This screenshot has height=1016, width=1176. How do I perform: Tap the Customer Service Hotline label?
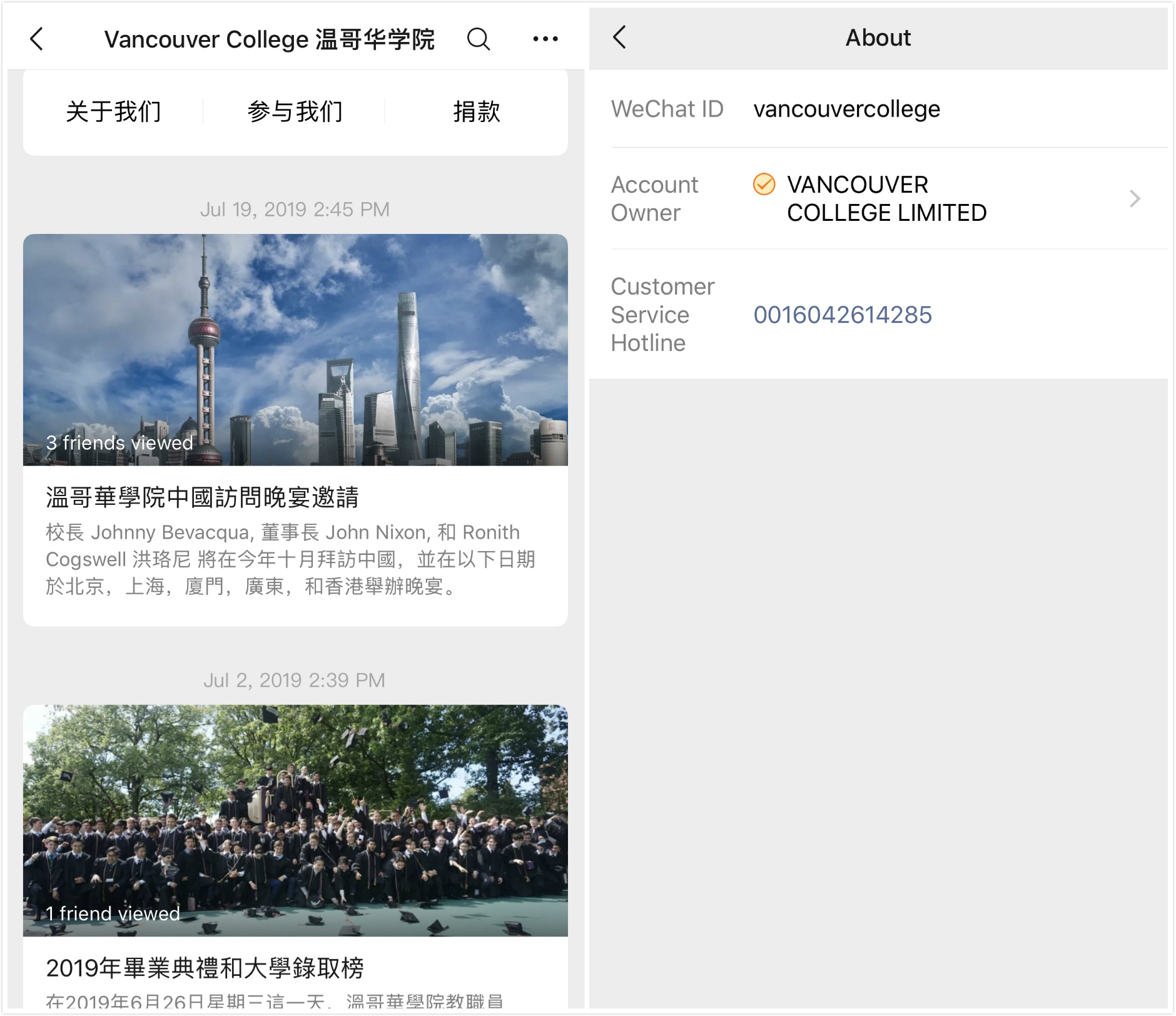pos(662,315)
